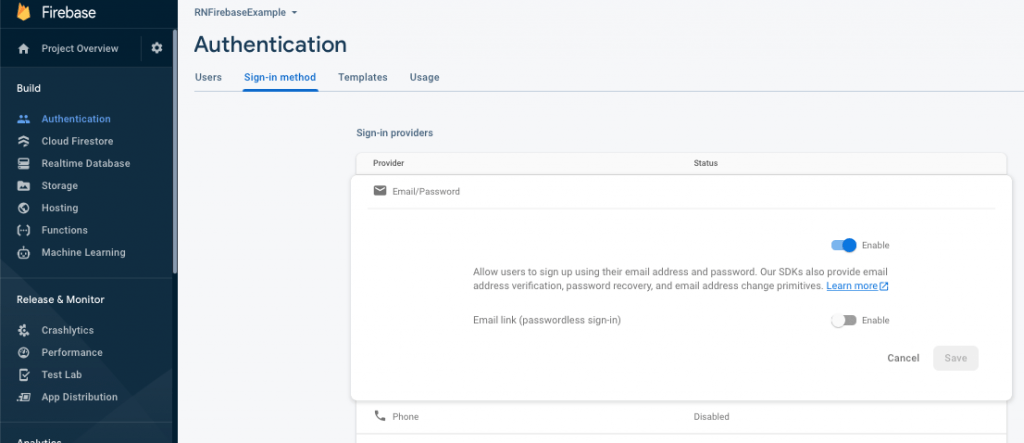This screenshot has width=1024, height=443.
Task: Click the Realtime Database icon
Action: coord(24,163)
